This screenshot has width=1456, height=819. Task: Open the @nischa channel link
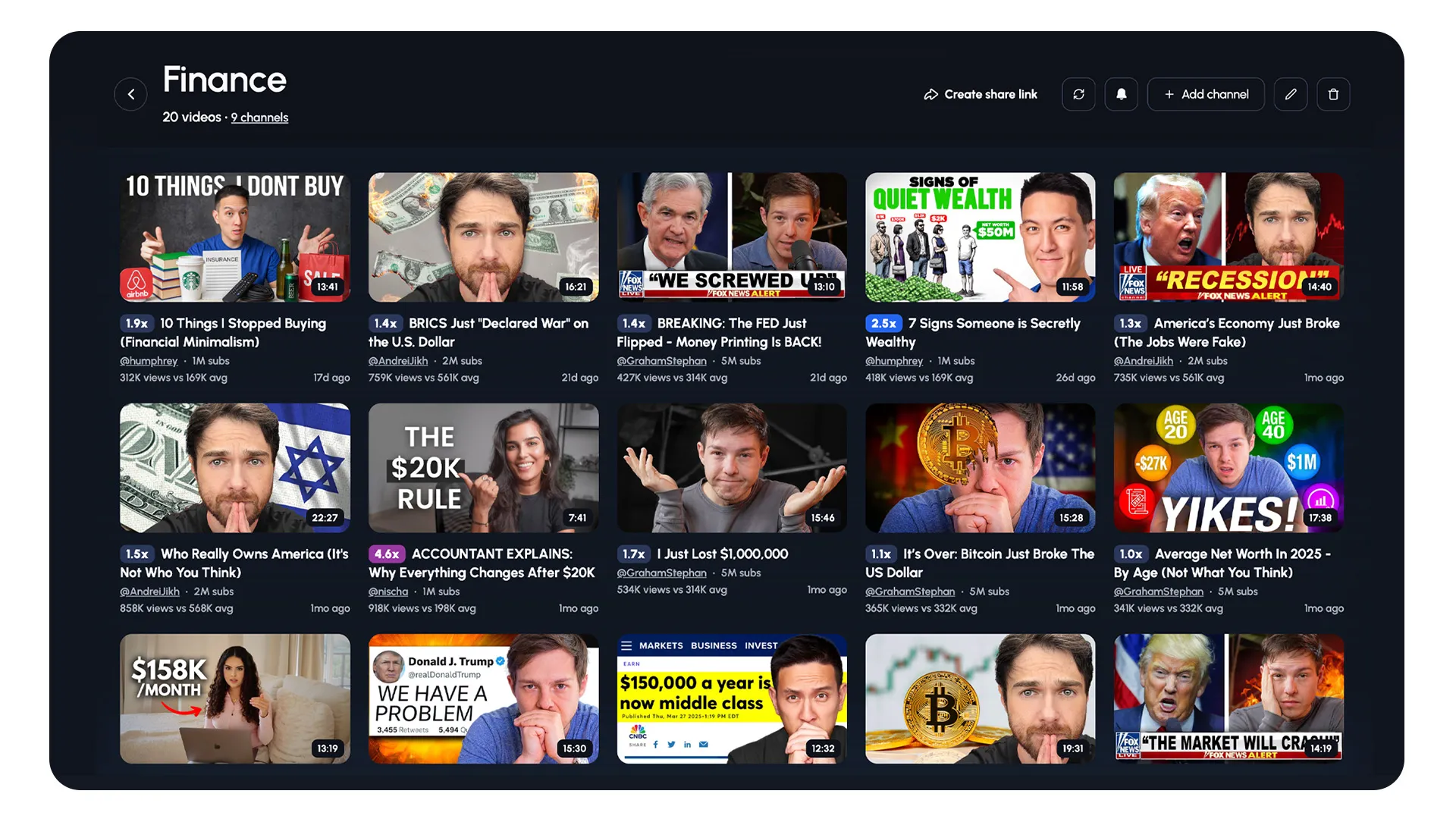coord(388,591)
